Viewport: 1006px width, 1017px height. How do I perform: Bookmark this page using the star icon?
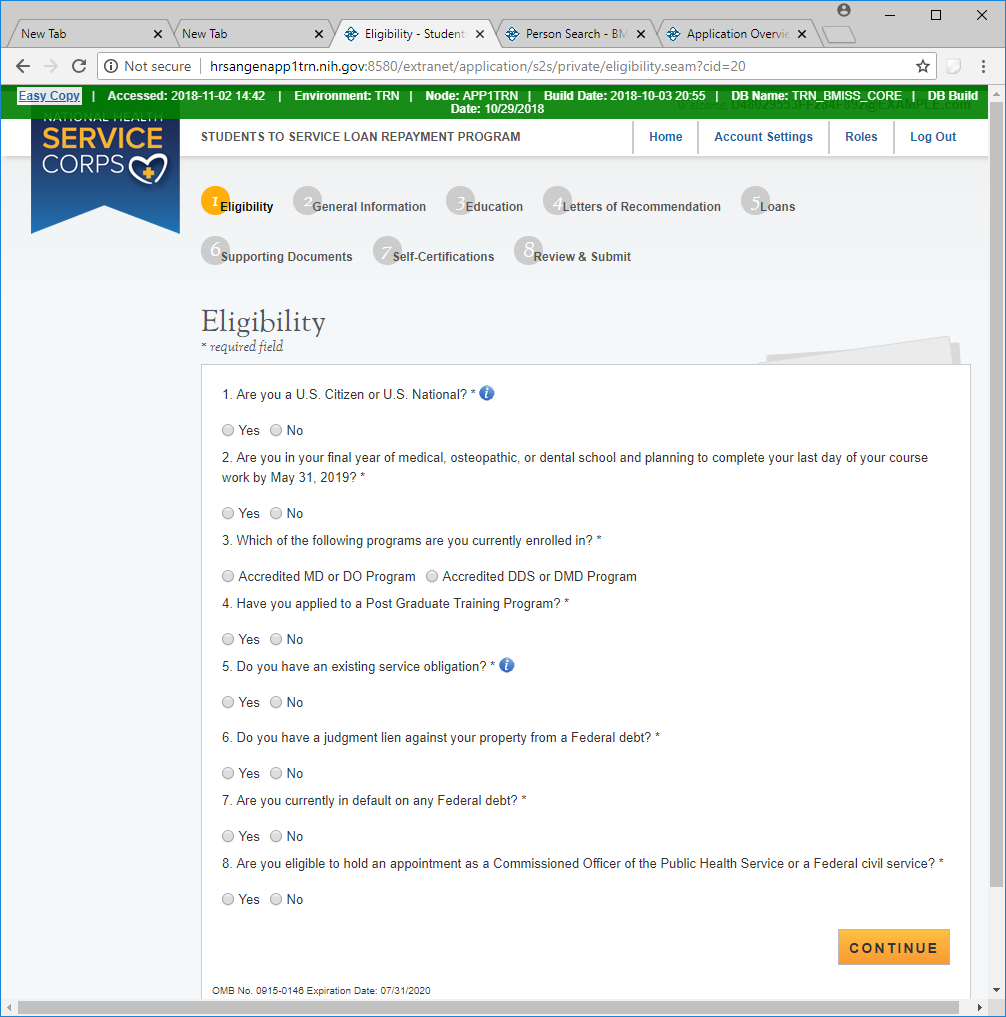pos(922,66)
